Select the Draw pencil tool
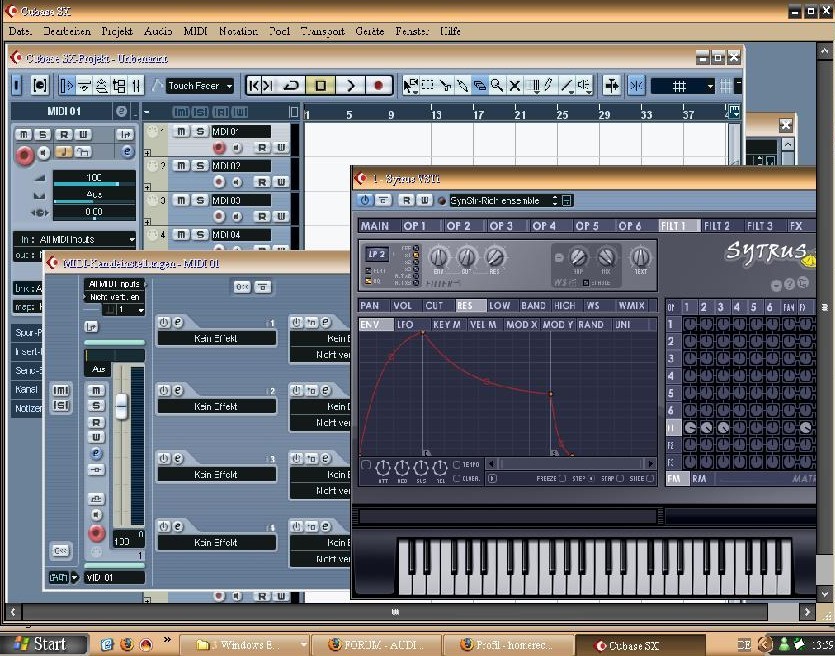This screenshot has width=835, height=656. point(549,85)
